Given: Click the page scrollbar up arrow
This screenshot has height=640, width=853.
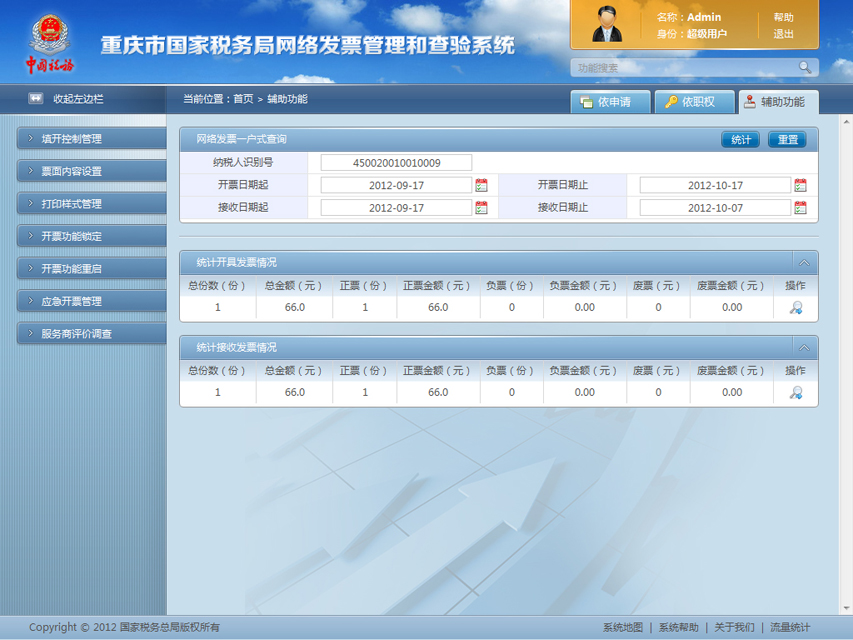Looking at the screenshot, I should coord(846,121).
